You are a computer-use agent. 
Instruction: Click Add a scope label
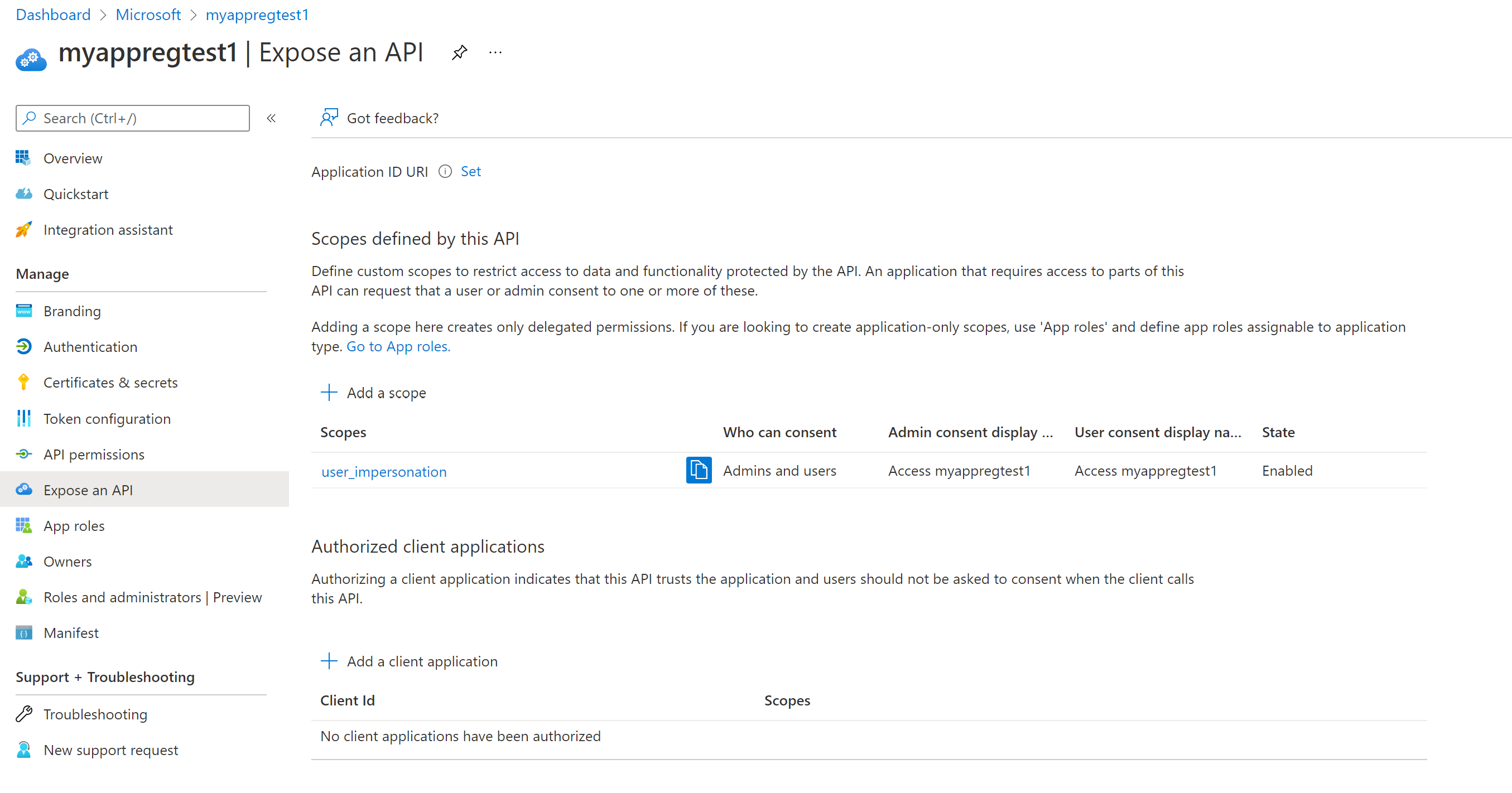coord(386,393)
